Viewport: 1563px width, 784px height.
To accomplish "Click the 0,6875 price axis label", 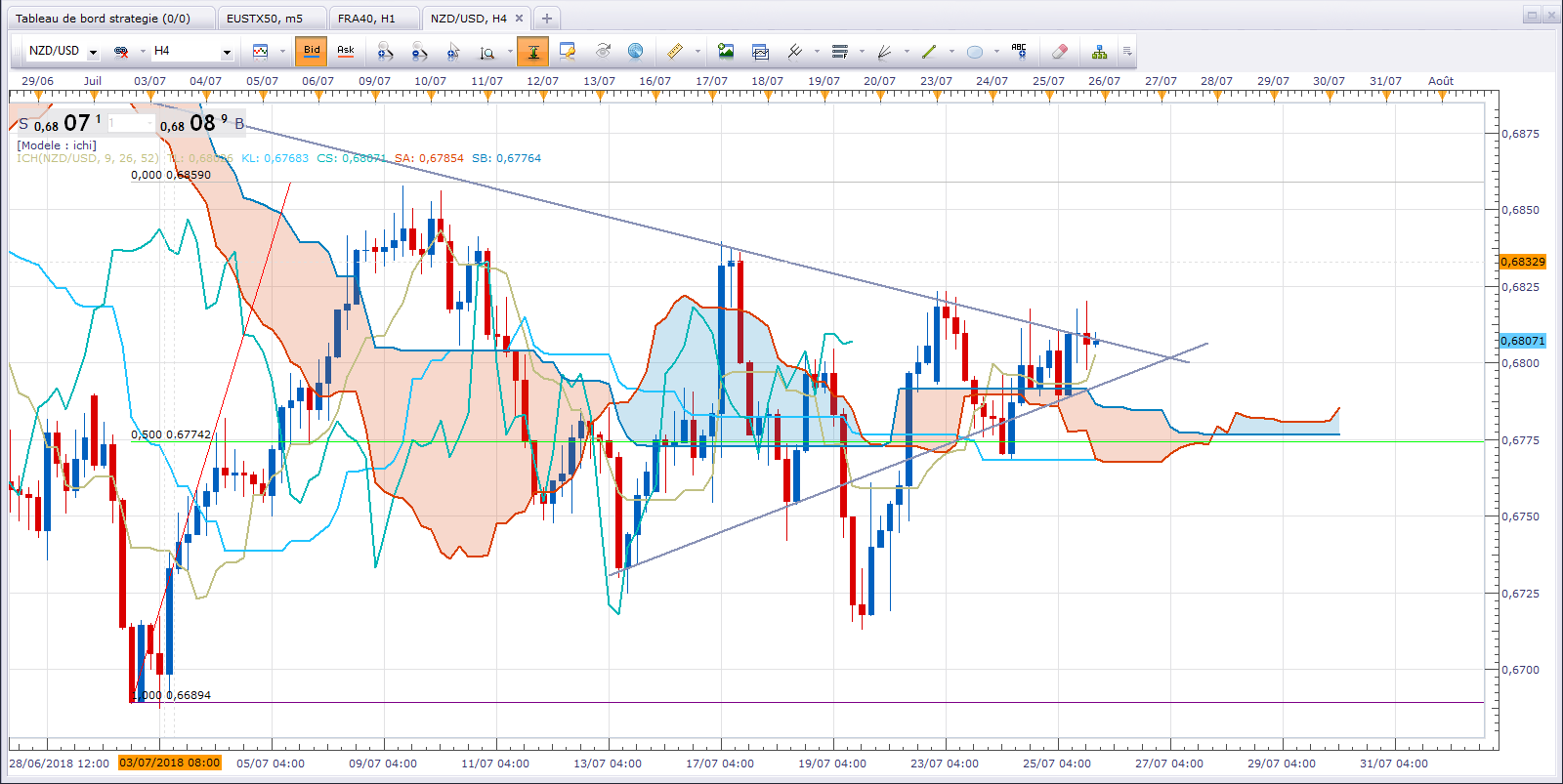I will [x=1520, y=134].
